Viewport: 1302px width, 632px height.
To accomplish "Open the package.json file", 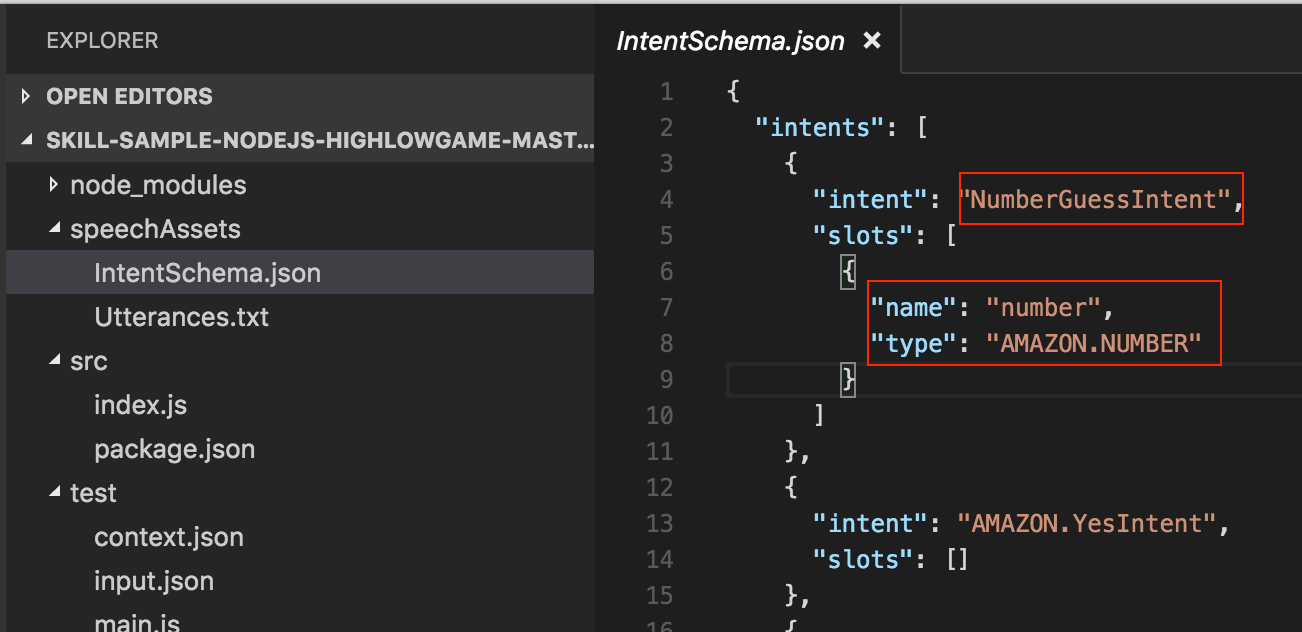I will [x=174, y=449].
